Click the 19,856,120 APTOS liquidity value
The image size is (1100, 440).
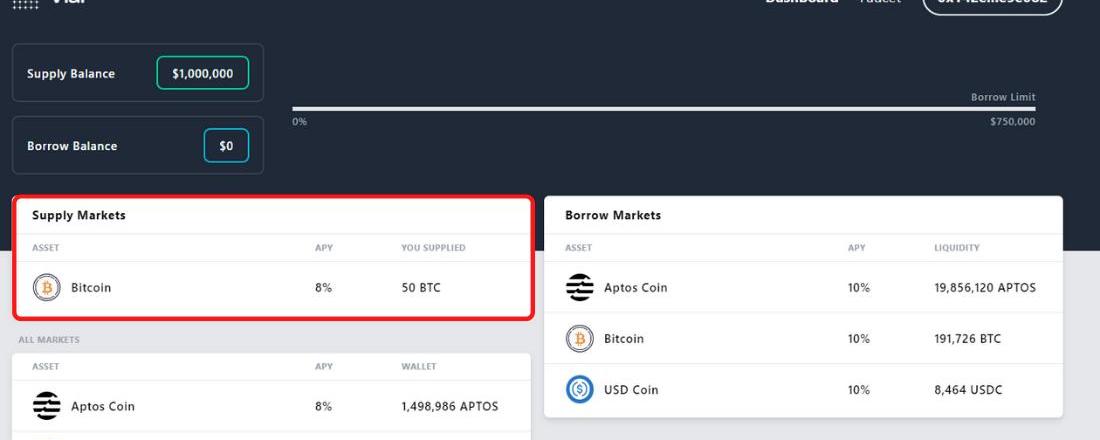[985, 288]
